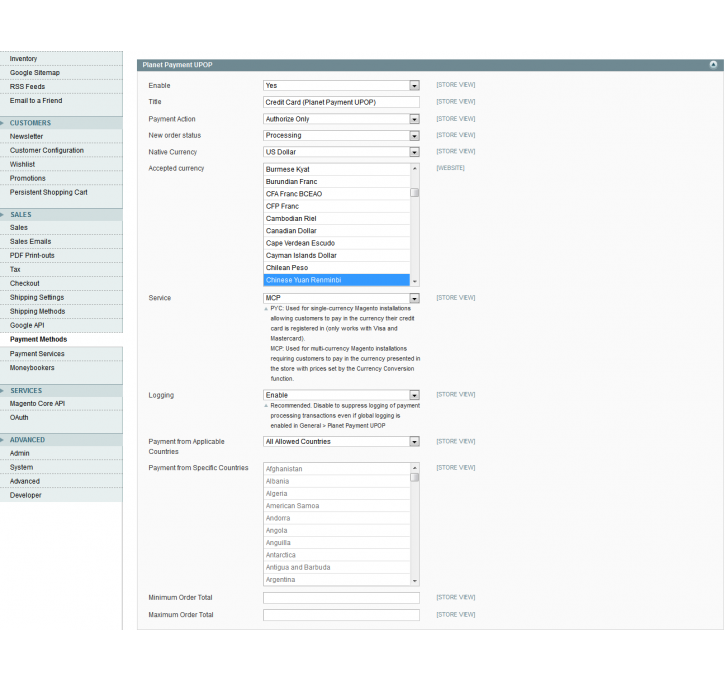Go to Wishlist settings
725x680 pixels.
61,164
